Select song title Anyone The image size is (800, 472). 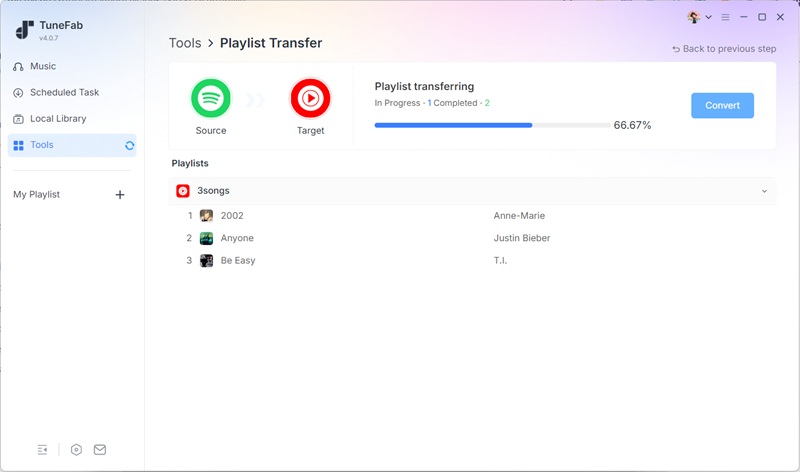(237, 238)
